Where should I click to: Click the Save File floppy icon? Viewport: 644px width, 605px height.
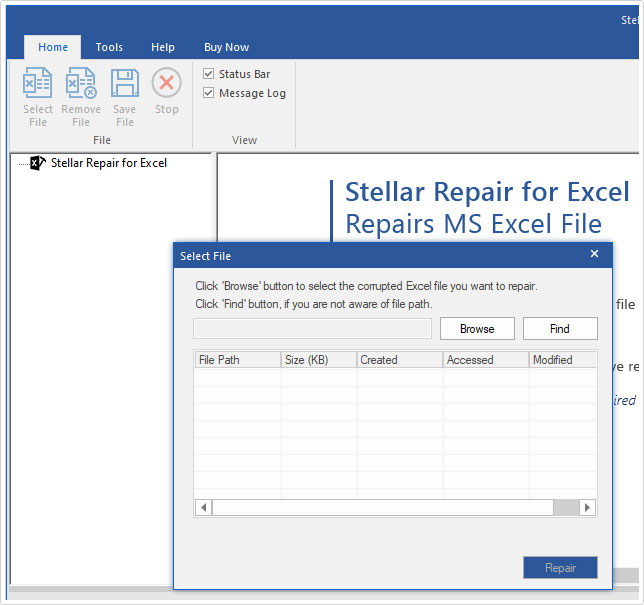[x=124, y=83]
